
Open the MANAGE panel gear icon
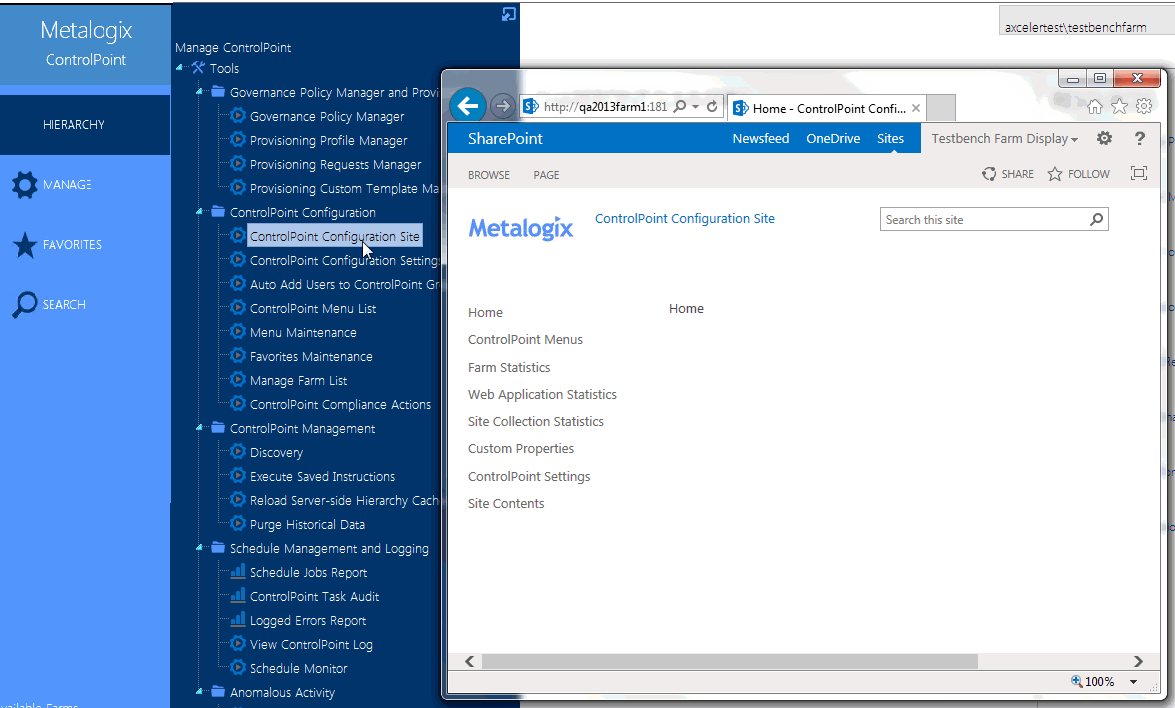tap(27, 184)
